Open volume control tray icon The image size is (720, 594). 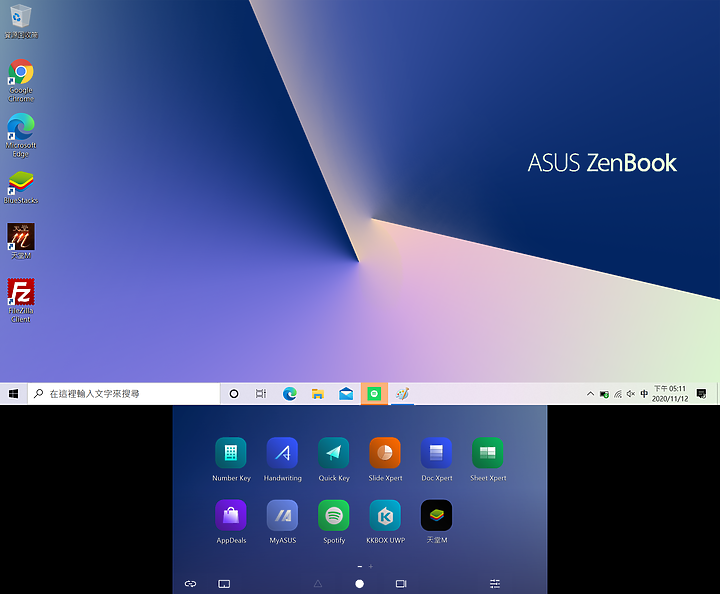click(631, 394)
